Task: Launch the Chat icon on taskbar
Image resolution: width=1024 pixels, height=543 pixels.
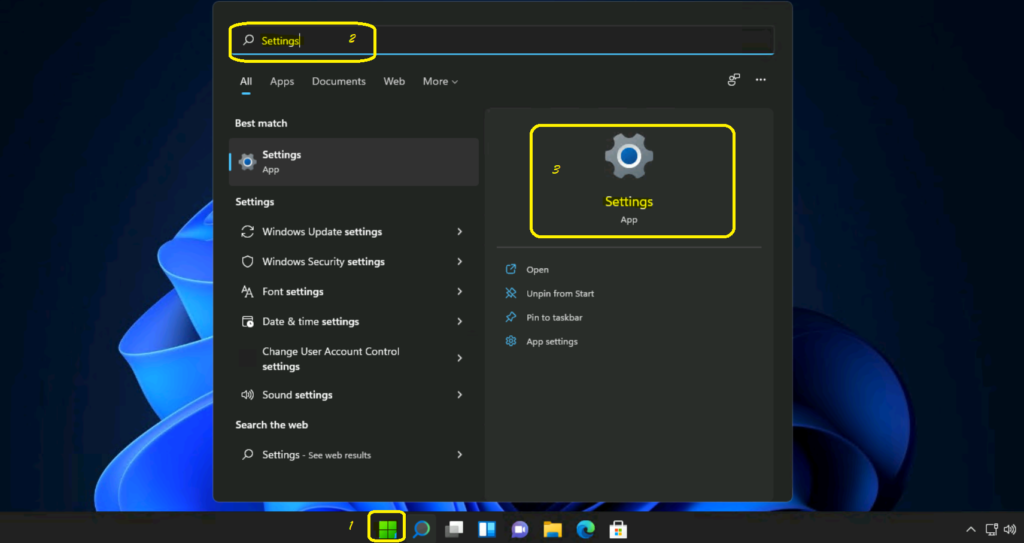Action: [x=520, y=529]
